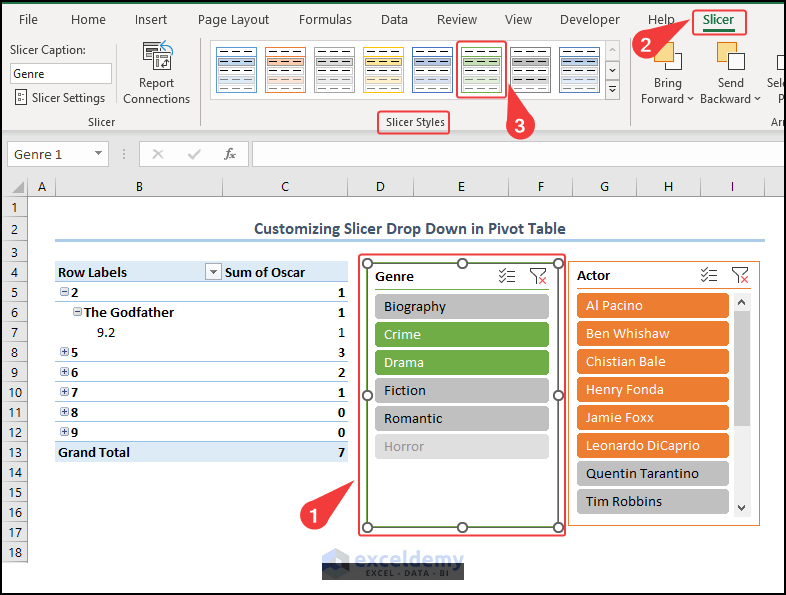786x595 pixels.
Task: Select Horror in Genre slicer
Action: click(462, 446)
